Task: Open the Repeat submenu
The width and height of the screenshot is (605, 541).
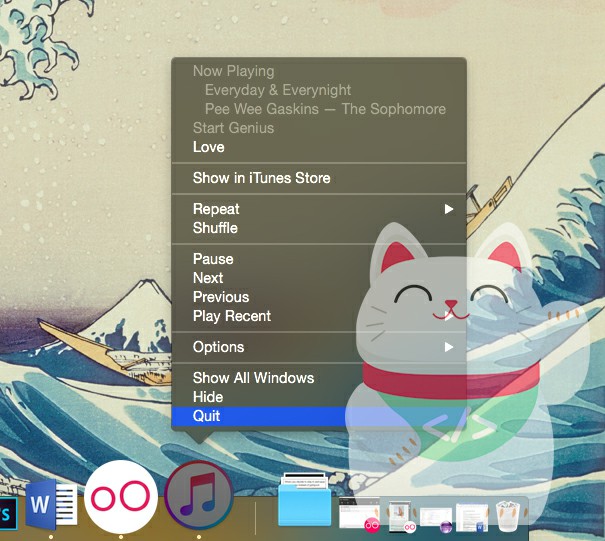Action: pos(319,209)
